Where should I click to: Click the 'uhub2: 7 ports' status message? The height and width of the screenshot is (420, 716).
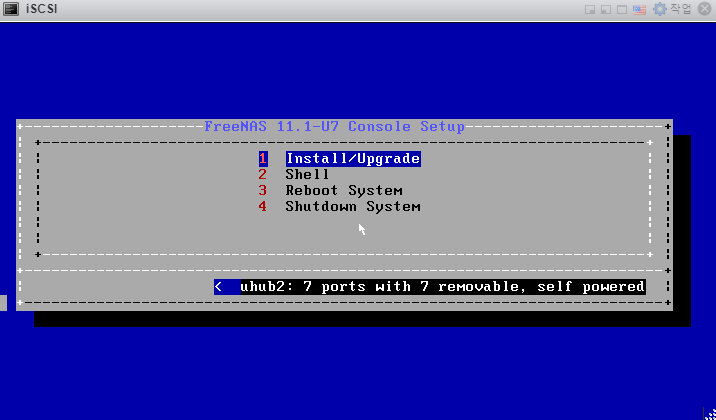pos(442,287)
